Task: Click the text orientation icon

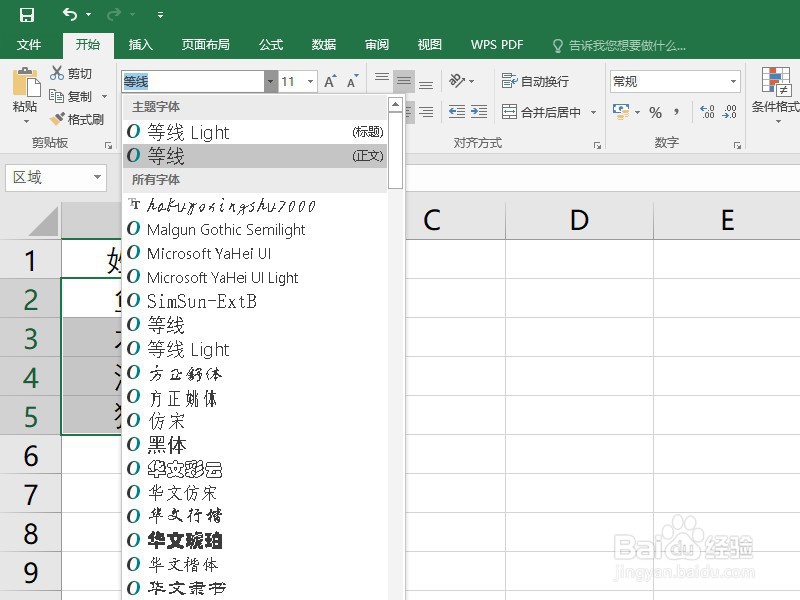Action: pos(458,81)
